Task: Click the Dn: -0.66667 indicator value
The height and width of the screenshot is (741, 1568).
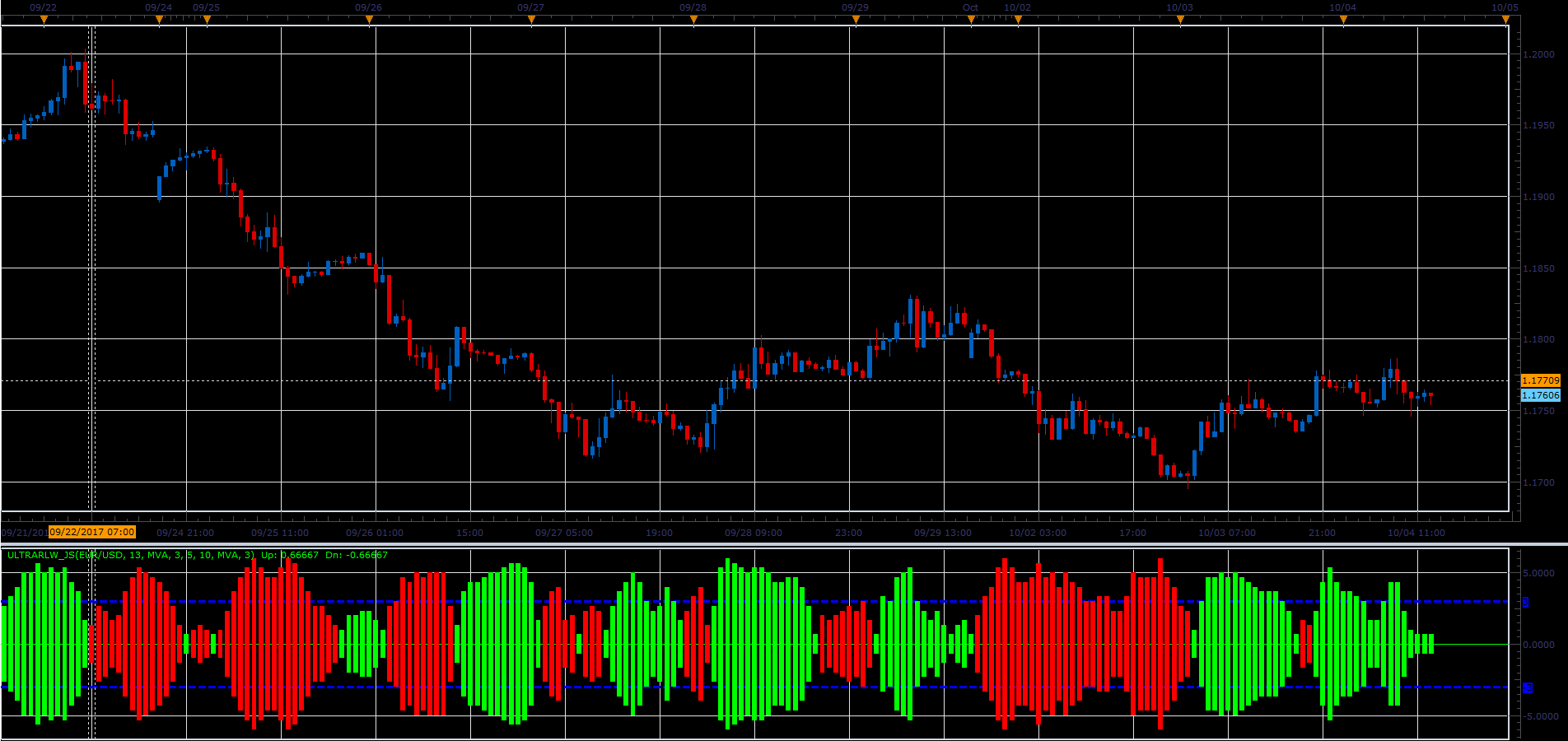Action: coord(357,555)
